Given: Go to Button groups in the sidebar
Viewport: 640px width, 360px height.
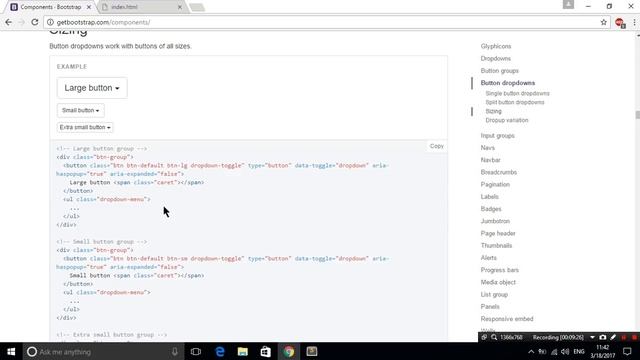Looking at the screenshot, I should [x=500, y=71].
